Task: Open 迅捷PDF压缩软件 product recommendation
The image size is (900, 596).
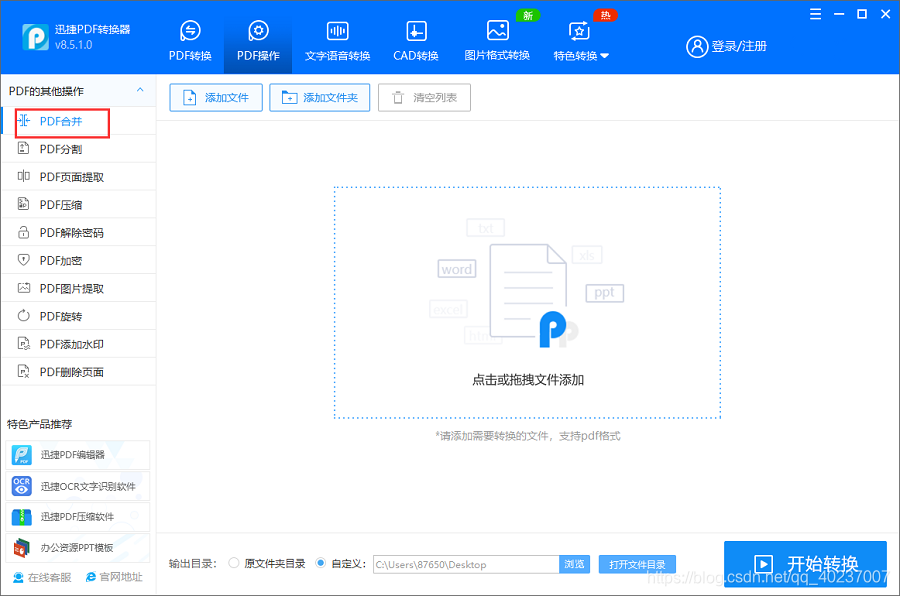Action: (x=77, y=517)
